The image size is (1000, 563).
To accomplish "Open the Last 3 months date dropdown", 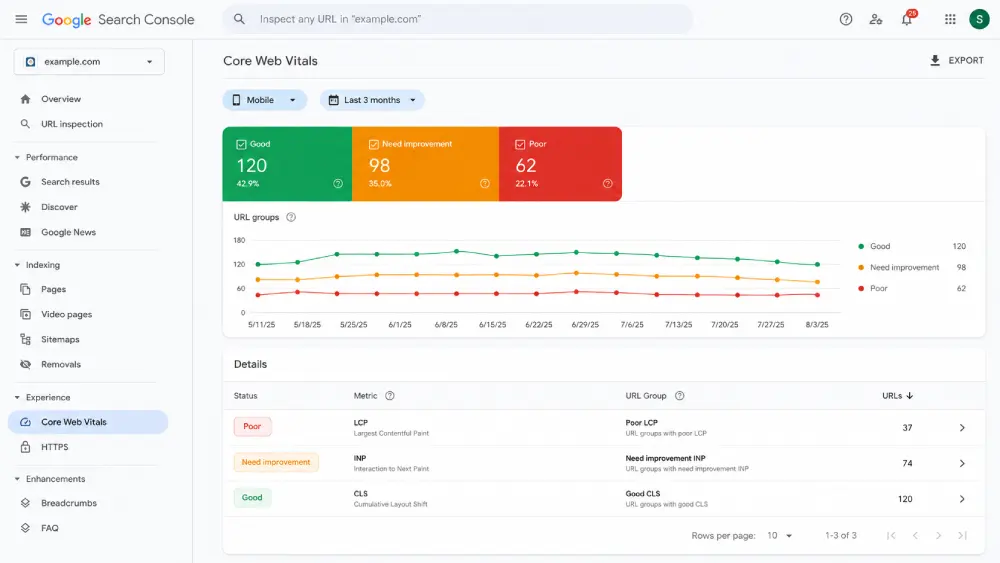I will pyautogui.click(x=372, y=100).
